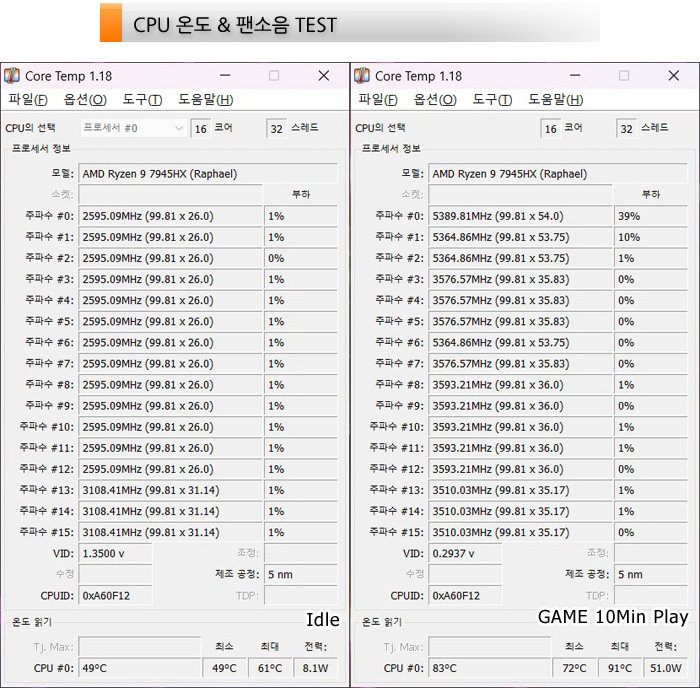Open 파일(F) menu in right GAME window
Viewport: 700px width, 691px height.
pyautogui.click(x=378, y=99)
